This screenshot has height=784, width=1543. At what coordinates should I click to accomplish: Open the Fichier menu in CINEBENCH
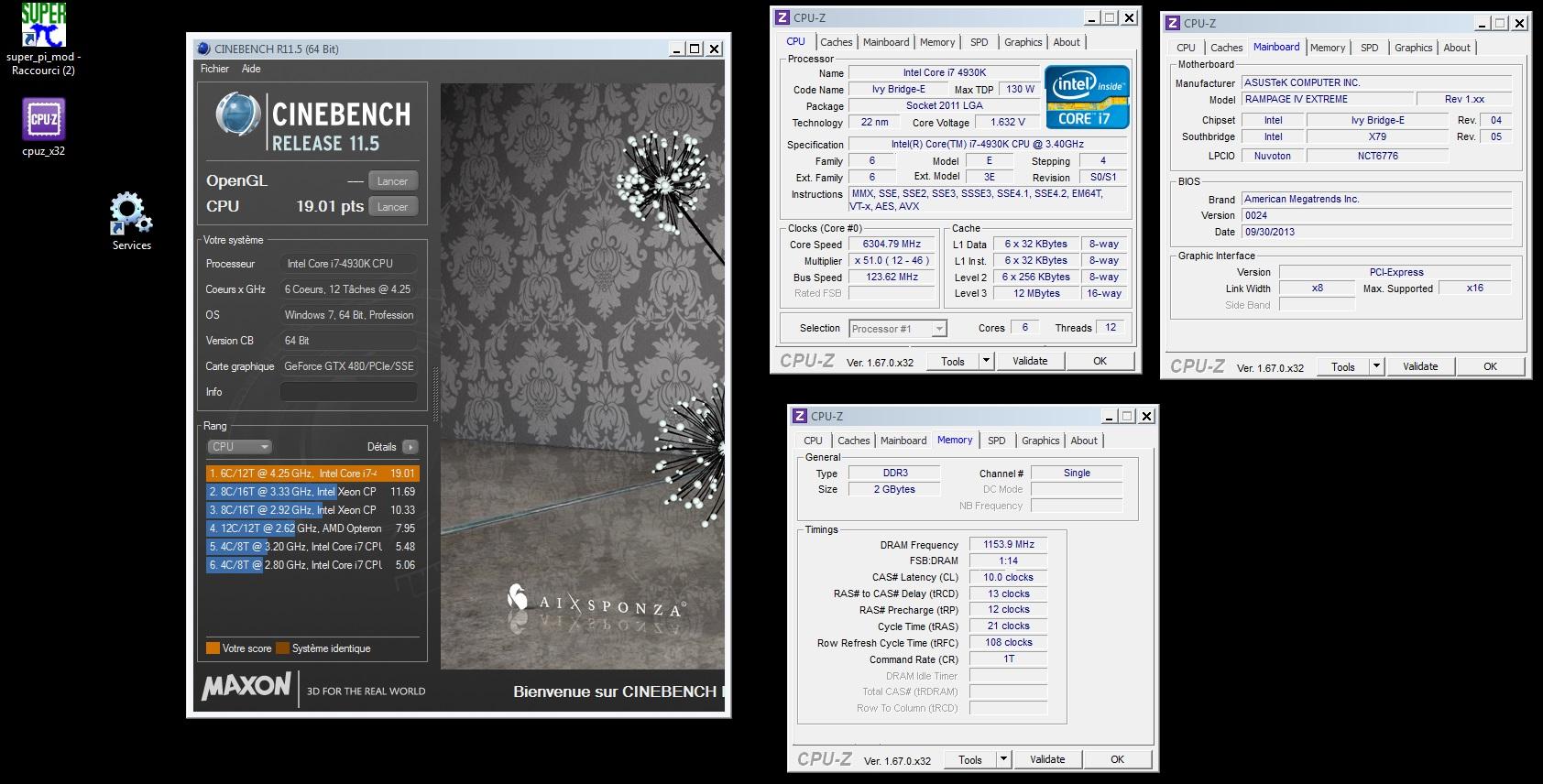tap(214, 69)
